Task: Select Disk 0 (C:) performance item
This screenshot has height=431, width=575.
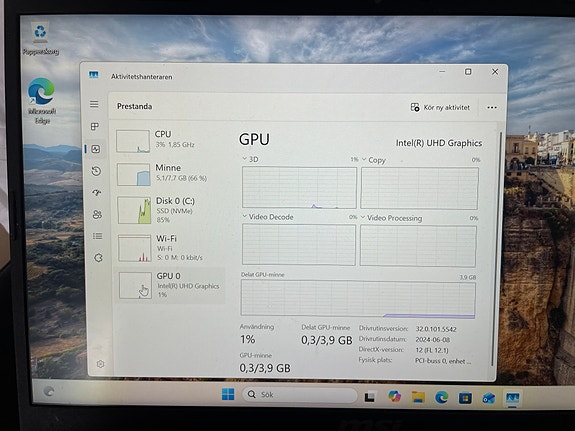Action: point(171,210)
